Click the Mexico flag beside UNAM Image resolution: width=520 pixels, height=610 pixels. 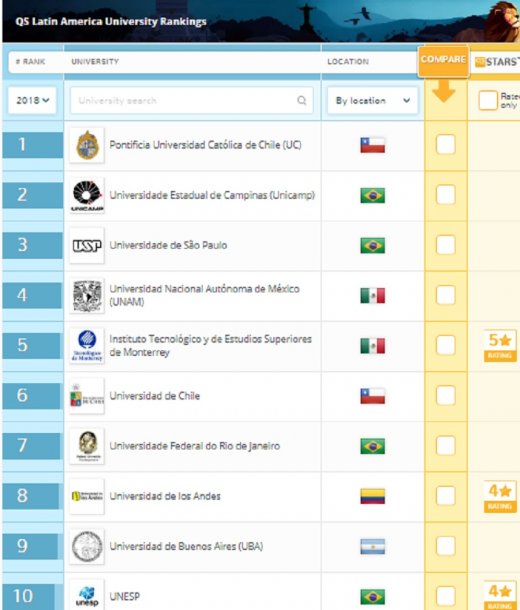click(x=373, y=296)
